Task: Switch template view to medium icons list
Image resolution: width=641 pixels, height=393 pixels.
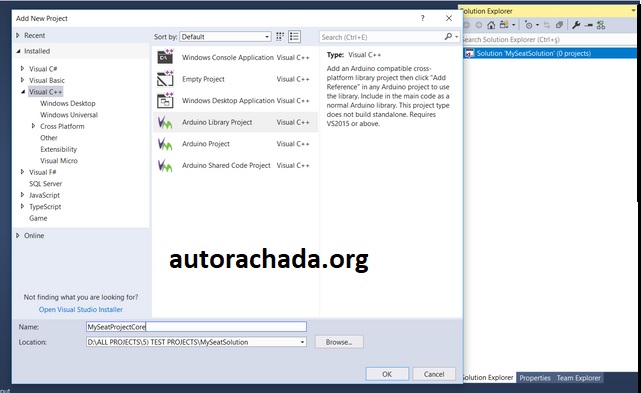Action: pyautogui.click(x=294, y=37)
